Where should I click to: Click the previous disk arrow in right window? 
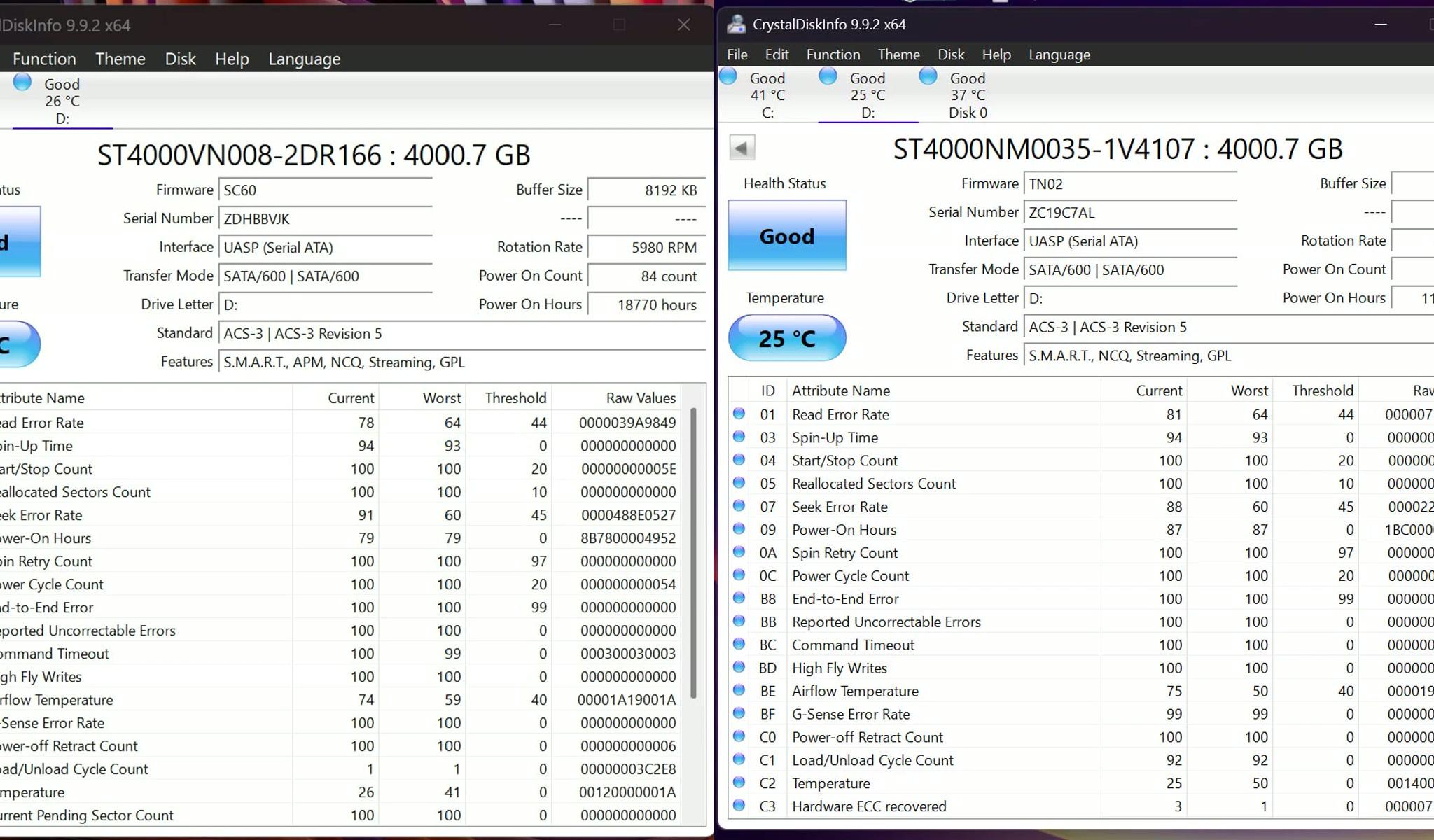742,148
